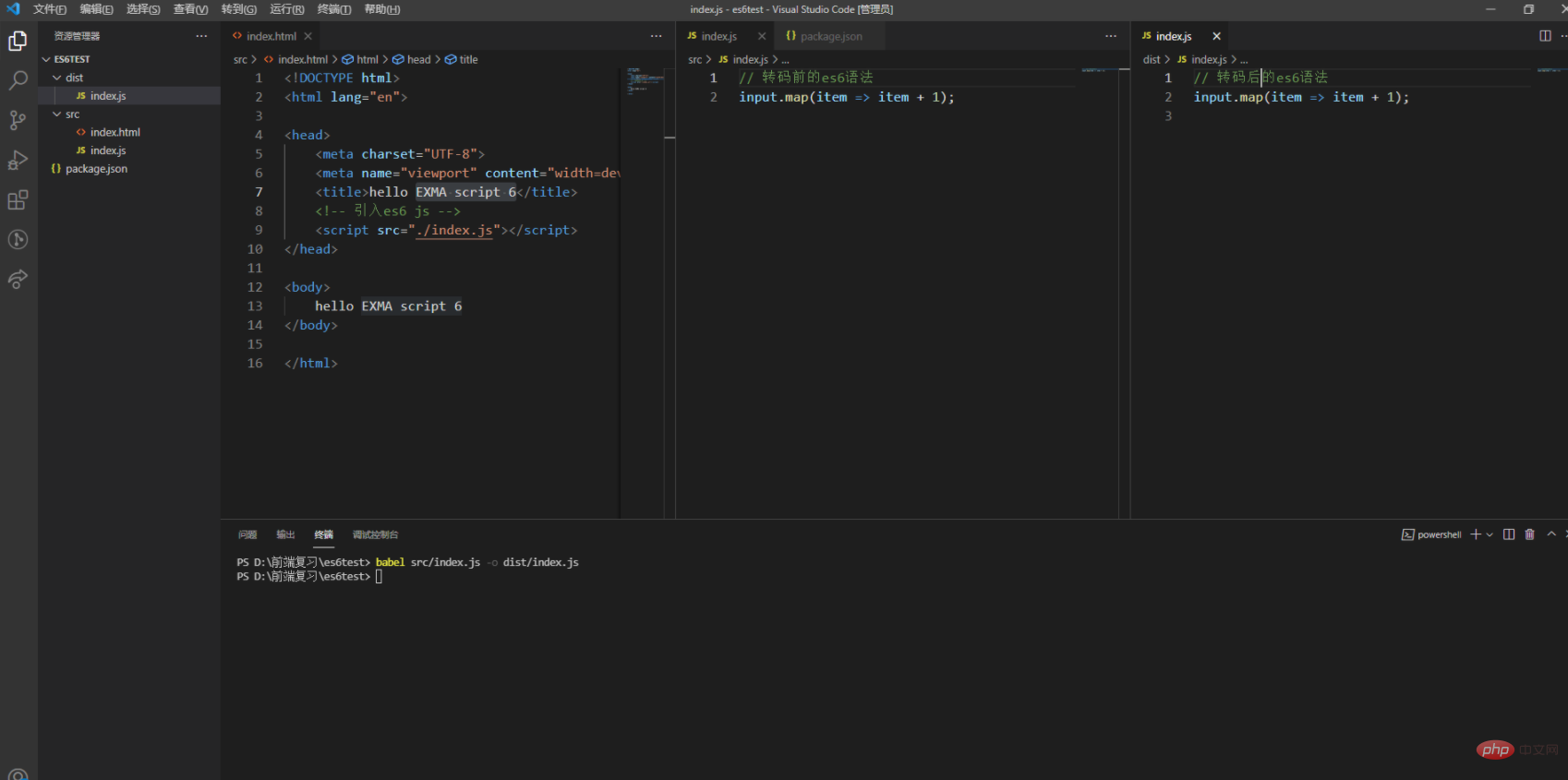This screenshot has height=780, width=1568.
Task: Open package.json from the explorer tree
Action: pyautogui.click(x=96, y=169)
